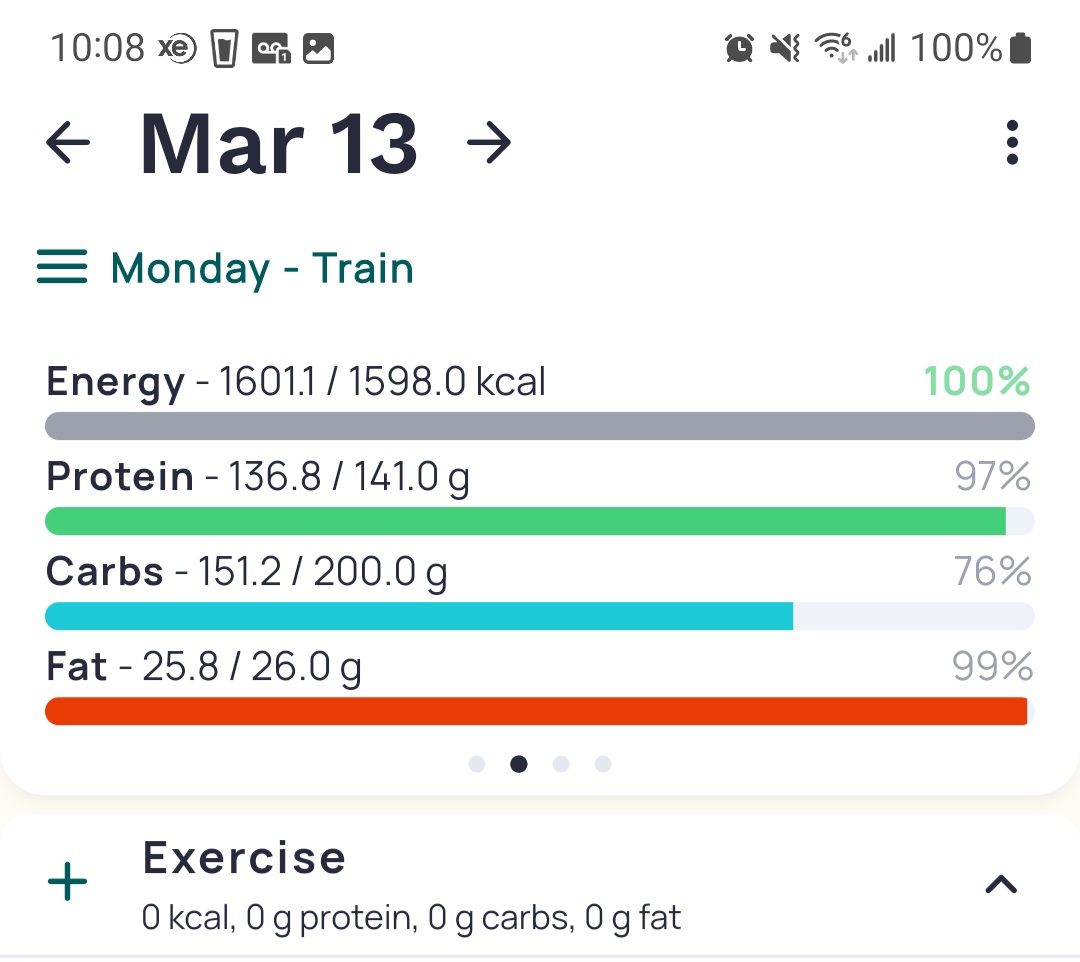Viewport: 1080px width, 962px height.
Task: Tap the Protein 136.8 / 141.0 g row
Action: click(x=539, y=495)
